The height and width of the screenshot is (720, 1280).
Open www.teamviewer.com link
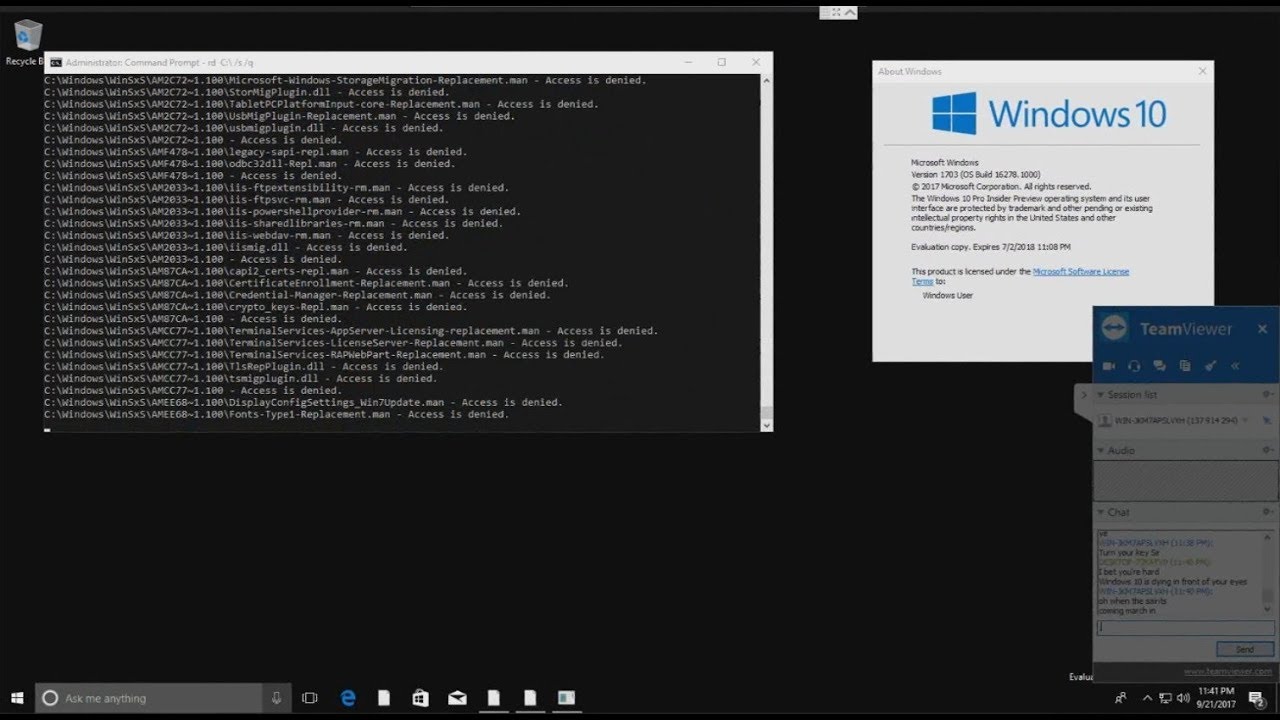point(1227,672)
